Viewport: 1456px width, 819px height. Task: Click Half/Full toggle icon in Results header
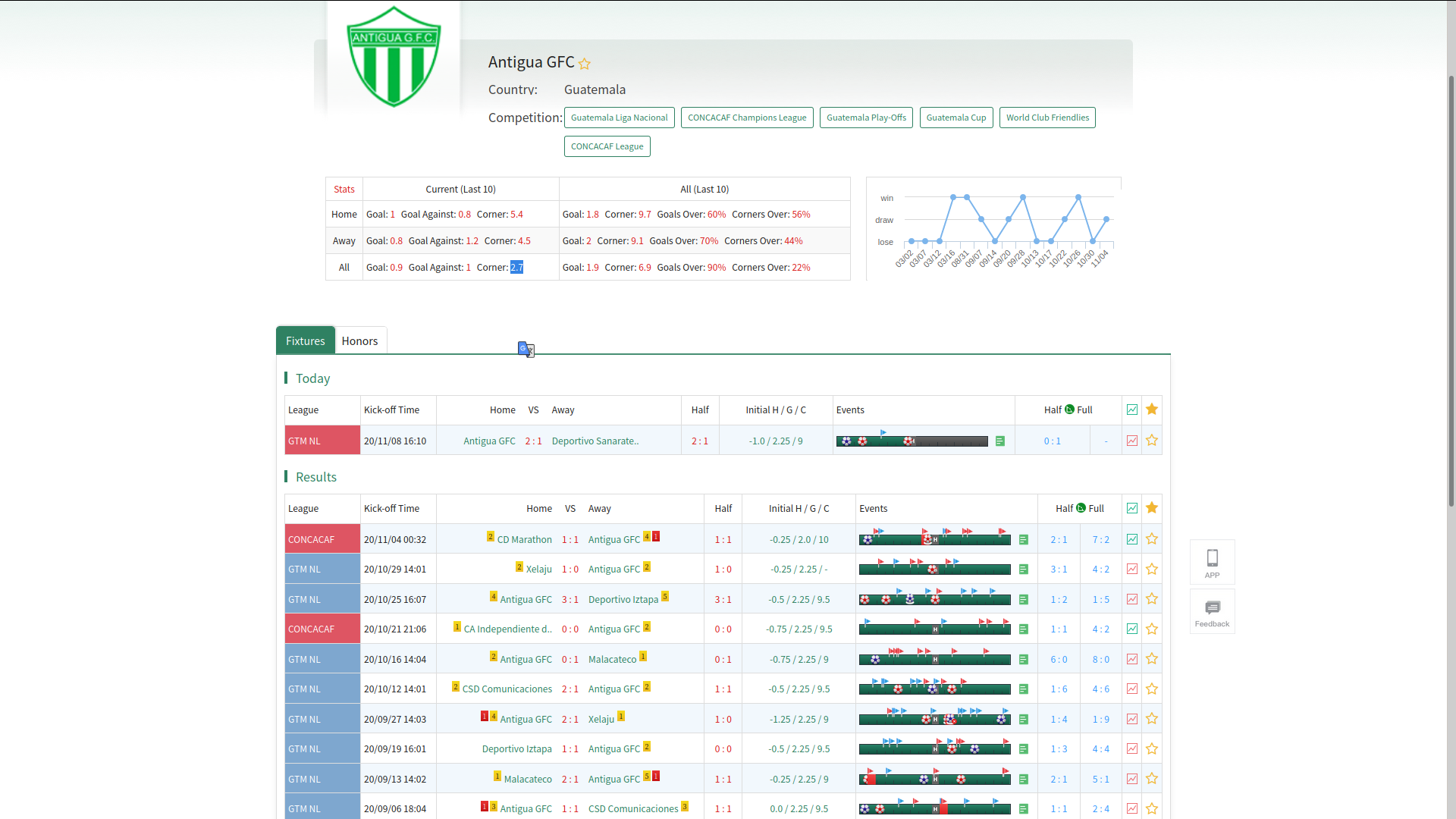tap(1081, 508)
